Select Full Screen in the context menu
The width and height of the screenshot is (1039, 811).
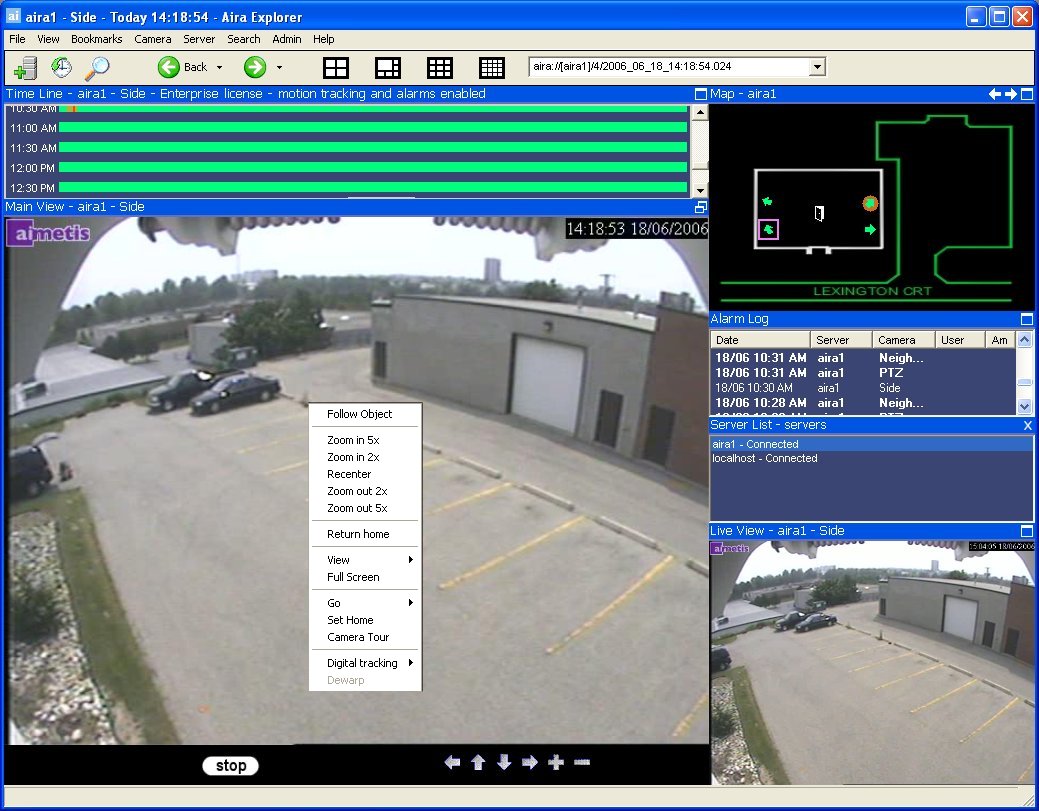(366, 577)
